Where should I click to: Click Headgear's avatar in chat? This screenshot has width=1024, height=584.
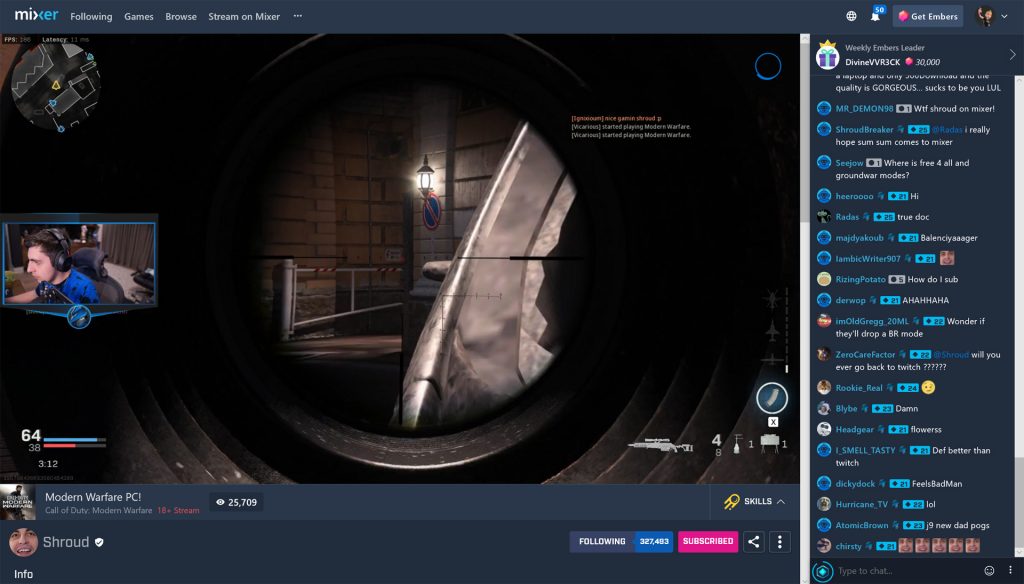point(824,429)
